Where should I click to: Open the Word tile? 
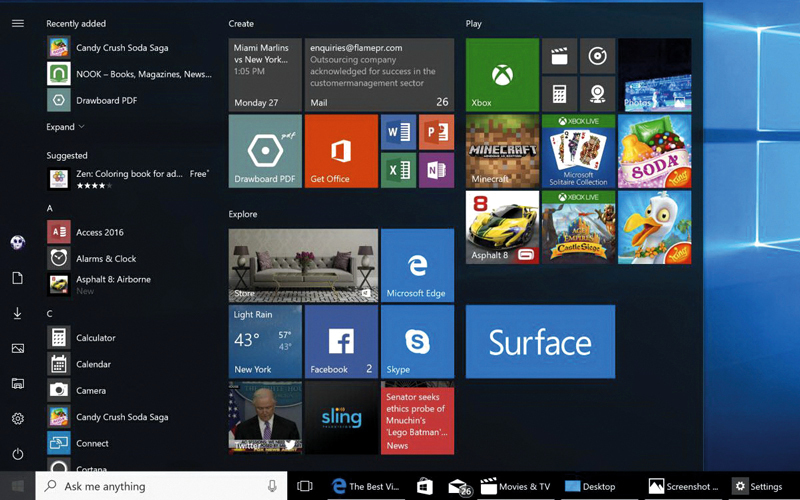(398, 132)
